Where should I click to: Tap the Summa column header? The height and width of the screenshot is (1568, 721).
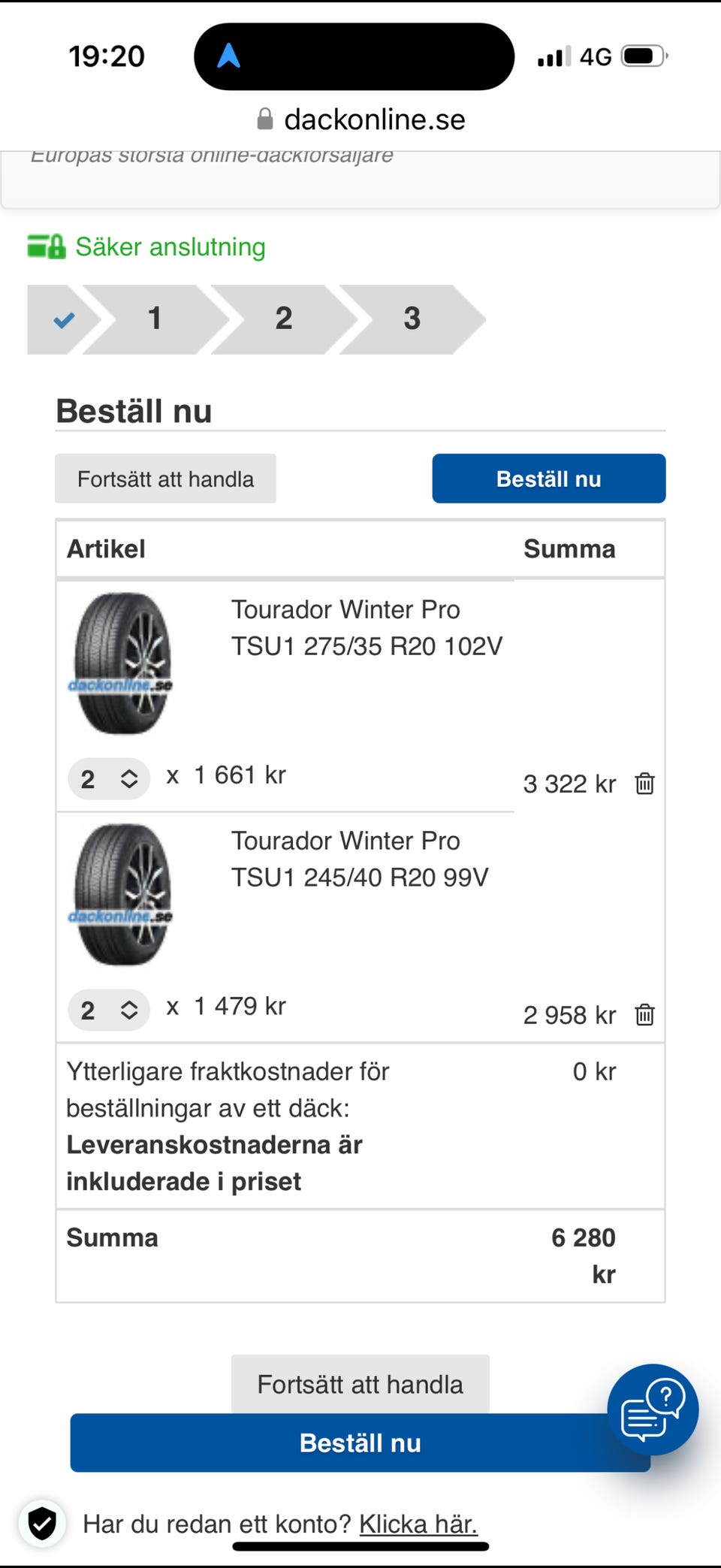click(569, 548)
